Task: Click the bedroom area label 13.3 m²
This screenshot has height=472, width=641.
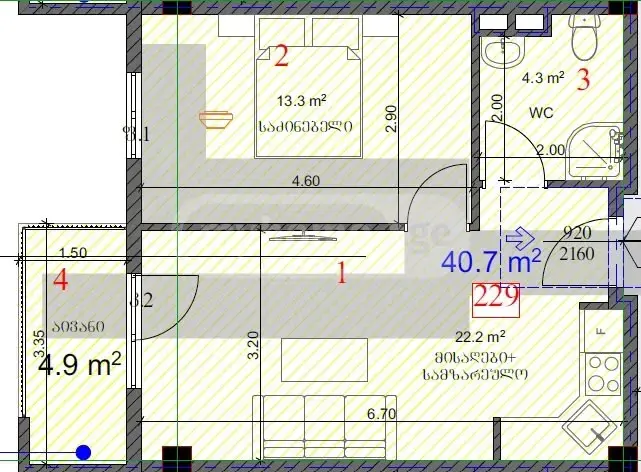Action: 302,101
